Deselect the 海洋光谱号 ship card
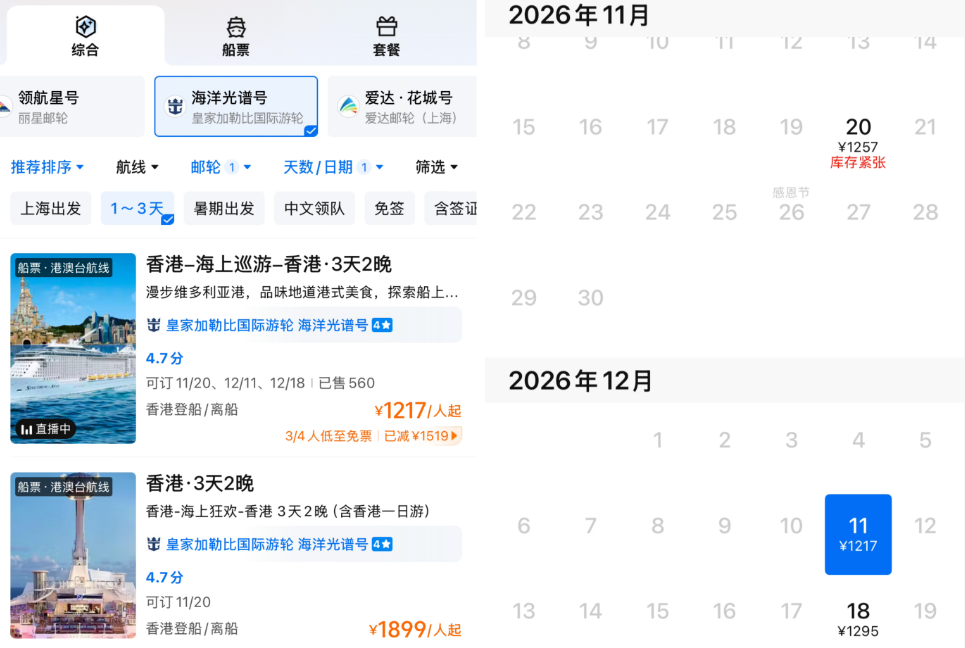This screenshot has height=648, width=965. [236, 106]
